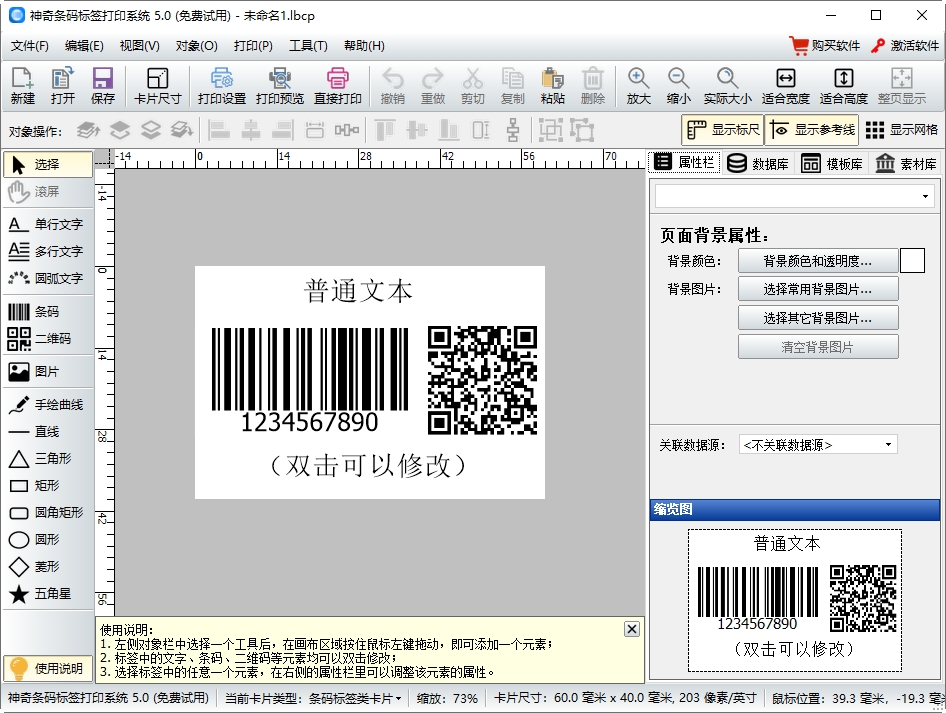Open the 卡片尺寸 card size tool

(157, 86)
